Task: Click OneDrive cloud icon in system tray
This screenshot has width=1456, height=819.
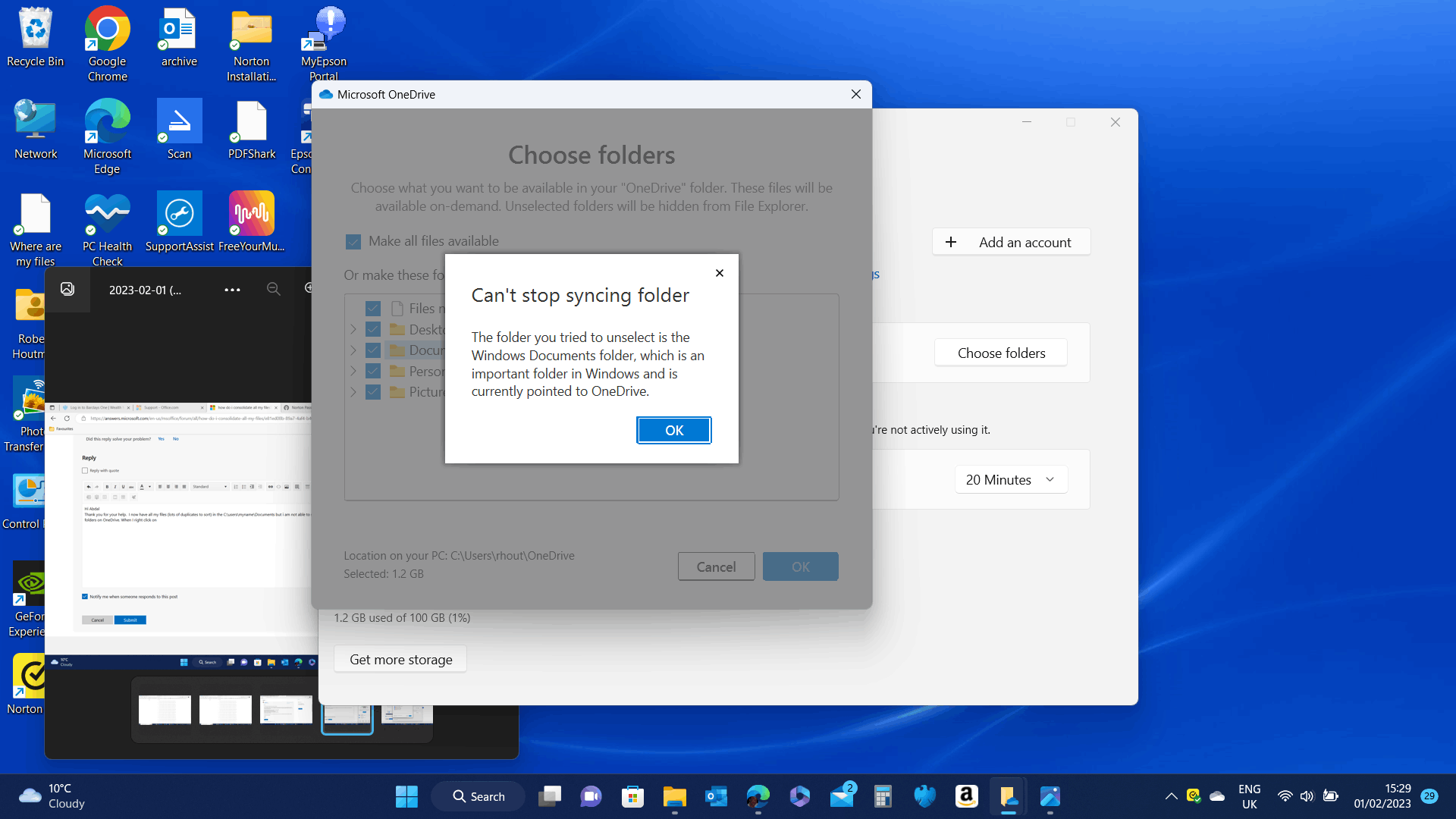Action: (x=1217, y=795)
